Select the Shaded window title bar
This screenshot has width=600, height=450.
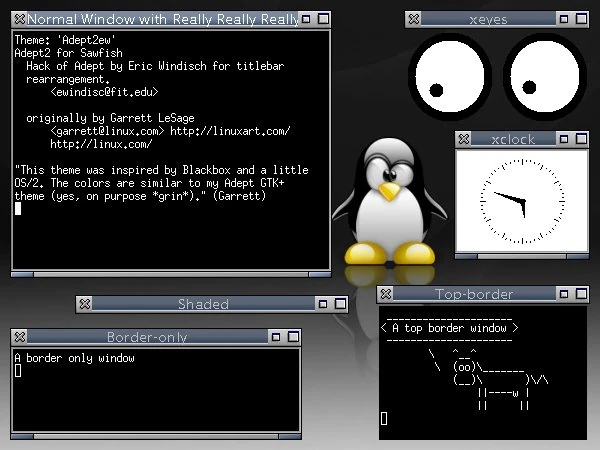click(x=204, y=304)
